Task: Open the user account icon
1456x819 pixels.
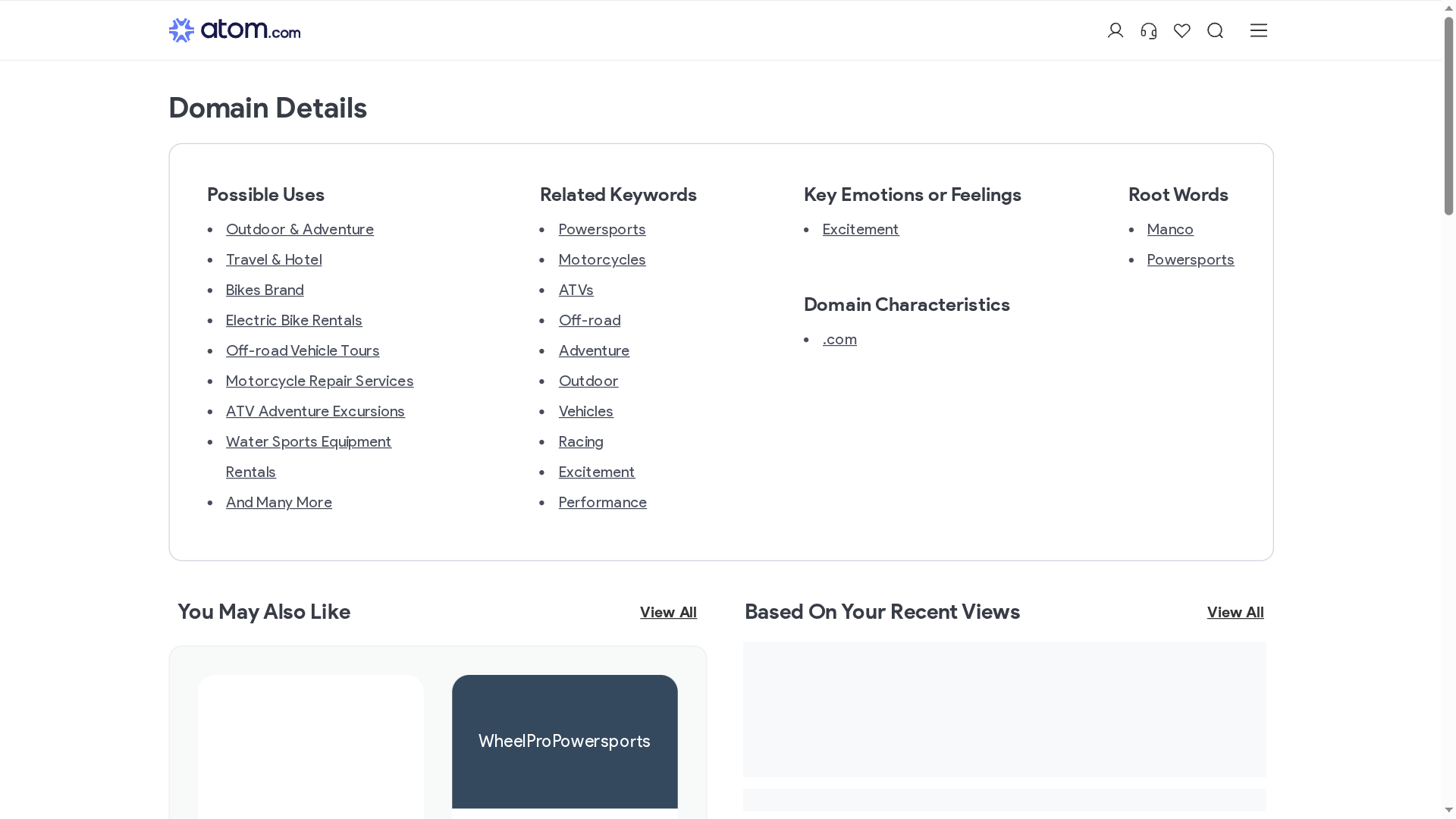Action: pyautogui.click(x=1116, y=30)
